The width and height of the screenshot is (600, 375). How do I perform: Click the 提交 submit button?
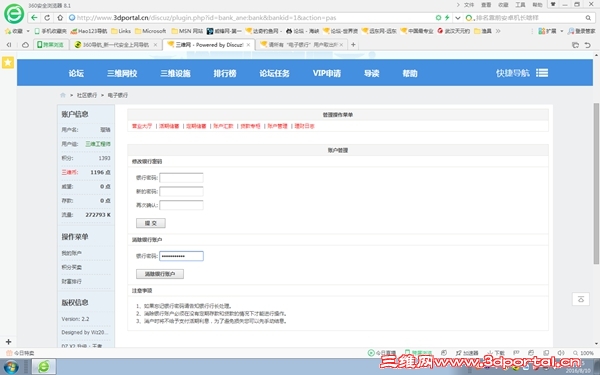[151, 223]
